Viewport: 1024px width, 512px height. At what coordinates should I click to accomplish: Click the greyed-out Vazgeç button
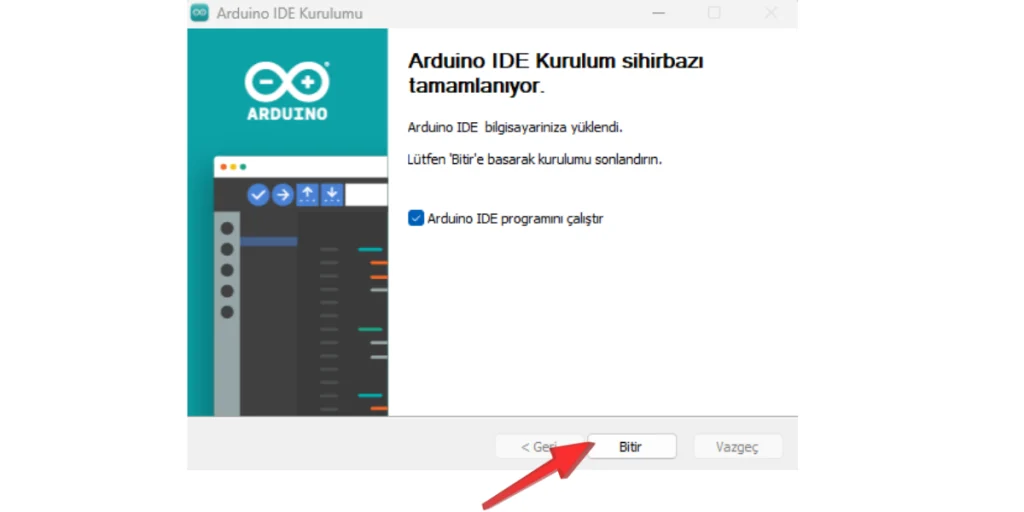tap(737, 447)
